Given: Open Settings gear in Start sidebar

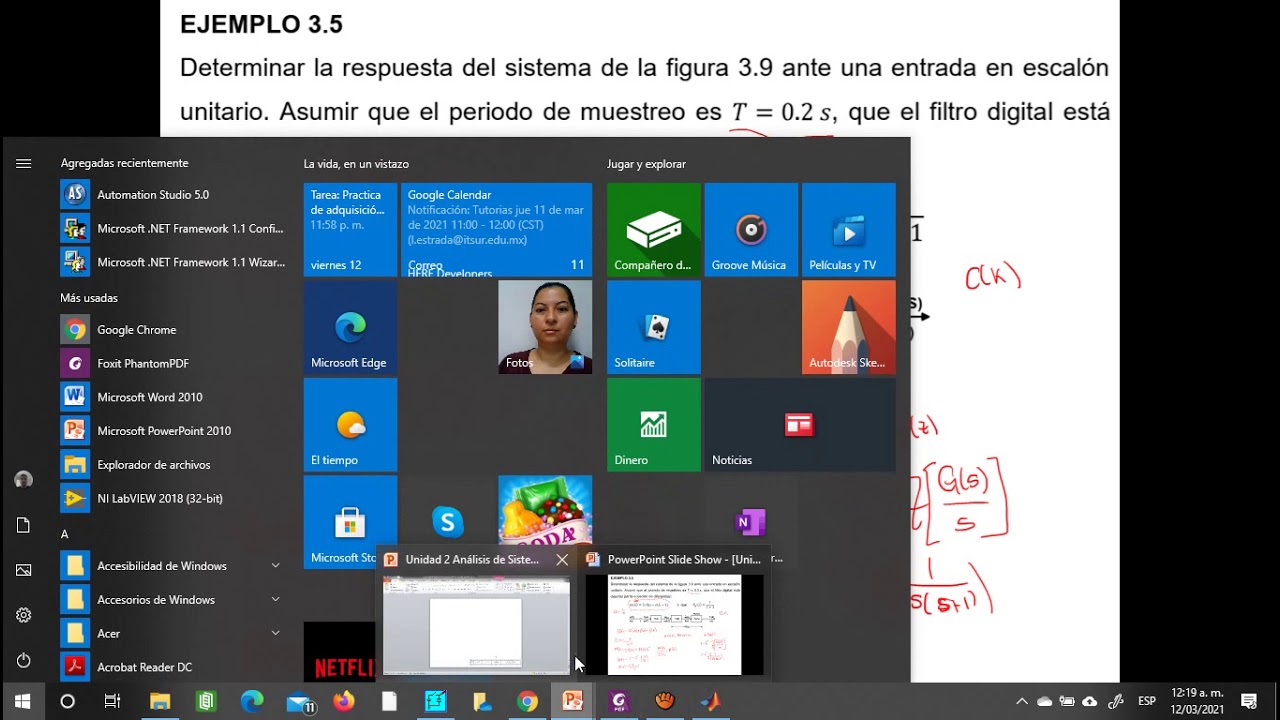Looking at the screenshot, I should [24, 615].
